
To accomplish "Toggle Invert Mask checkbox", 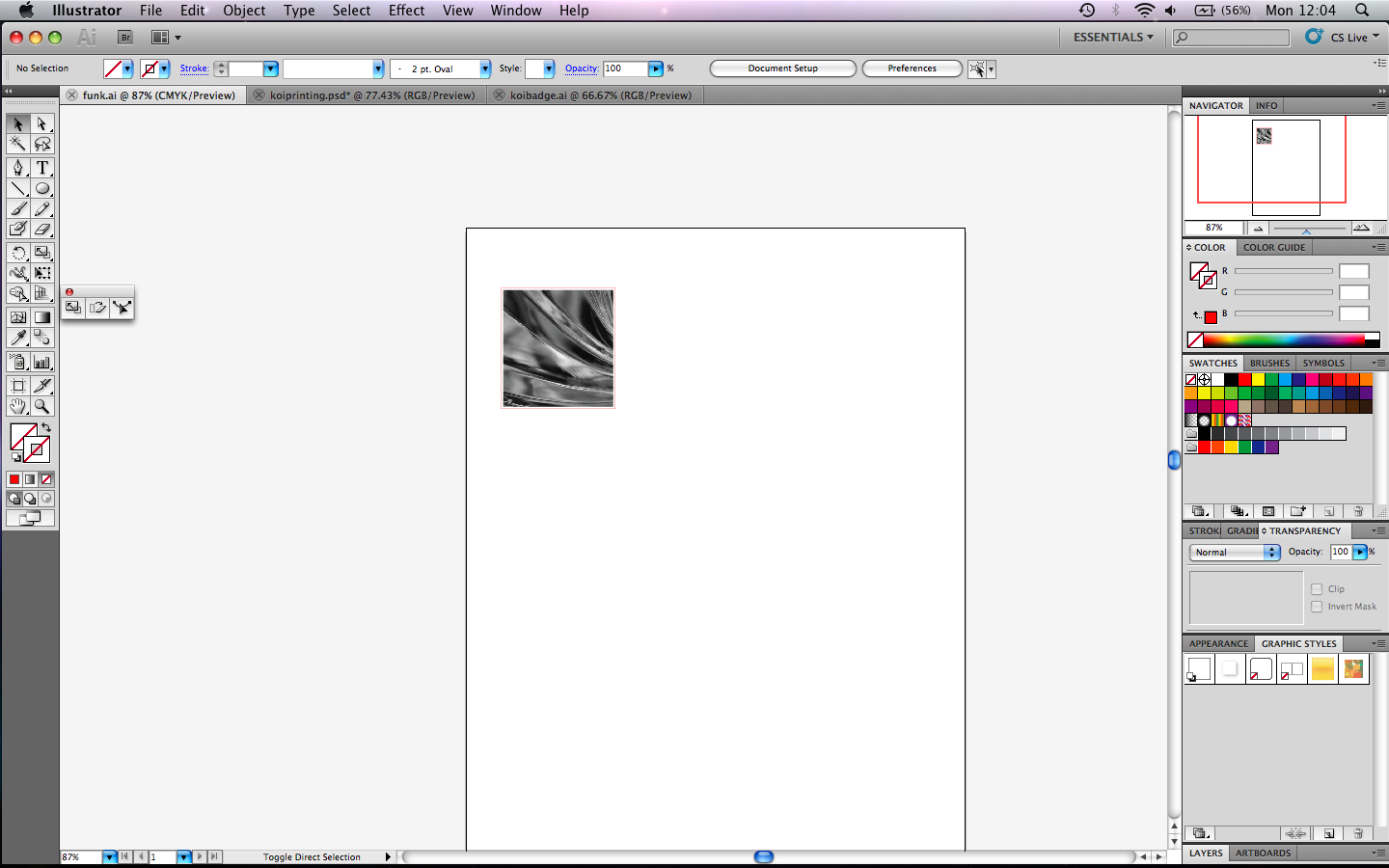I will click(x=1317, y=607).
